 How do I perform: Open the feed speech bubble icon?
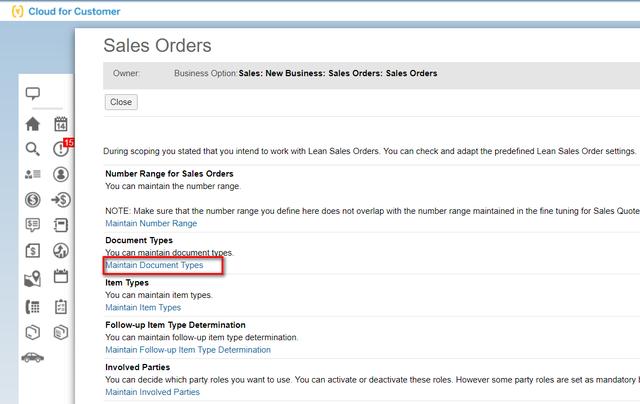click(33, 93)
